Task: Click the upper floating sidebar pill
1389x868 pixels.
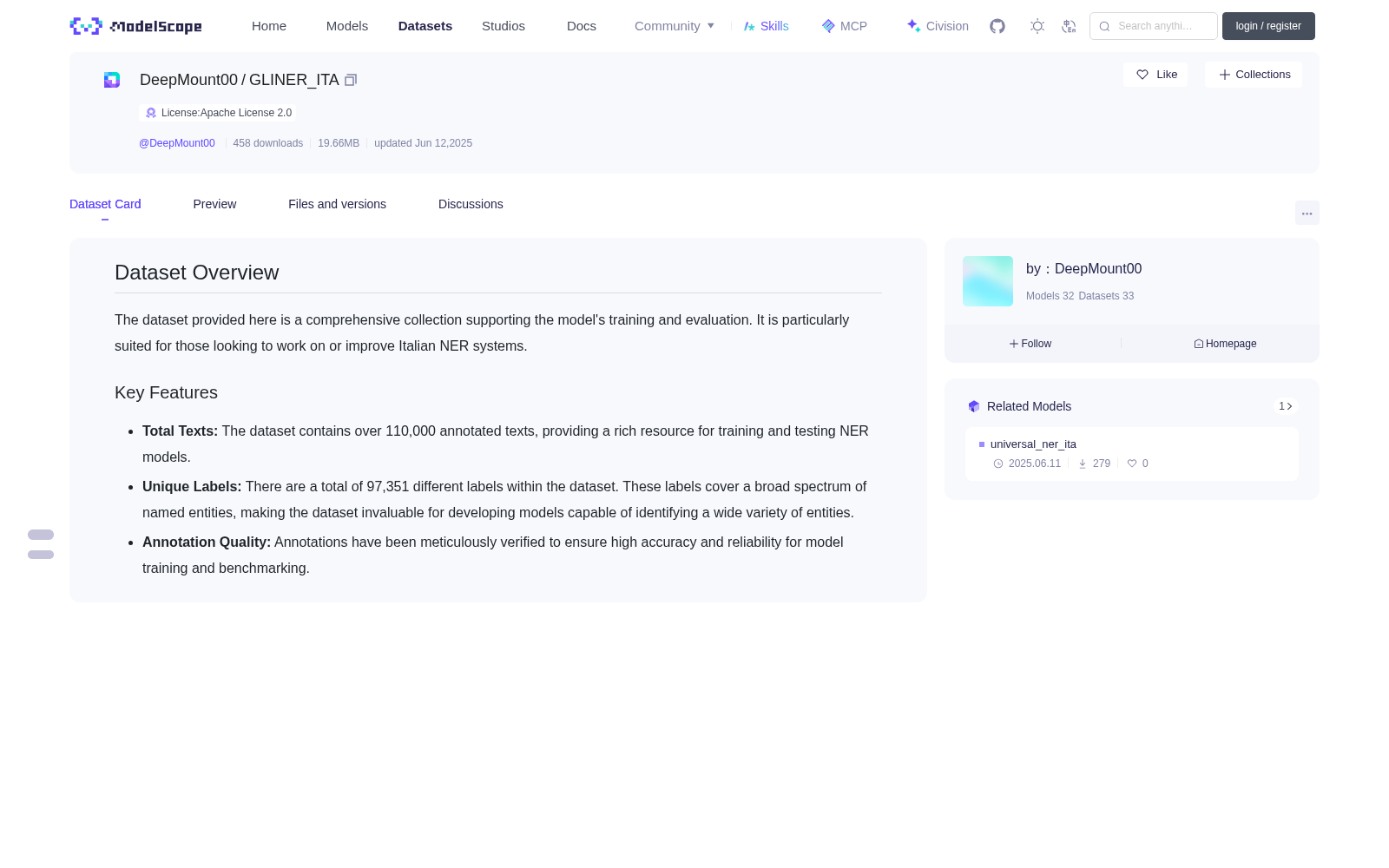Action: pos(41,535)
